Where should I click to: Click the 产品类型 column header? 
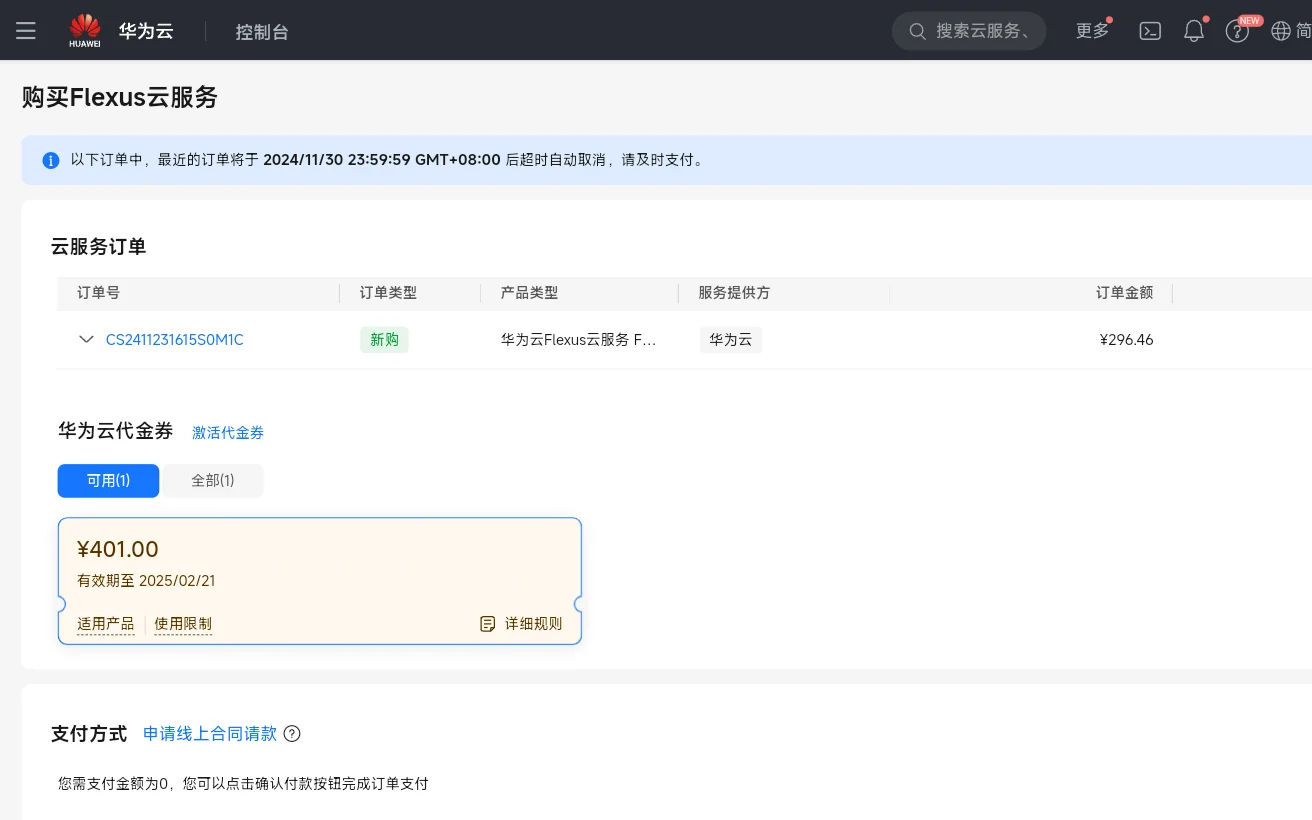(530, 293)
